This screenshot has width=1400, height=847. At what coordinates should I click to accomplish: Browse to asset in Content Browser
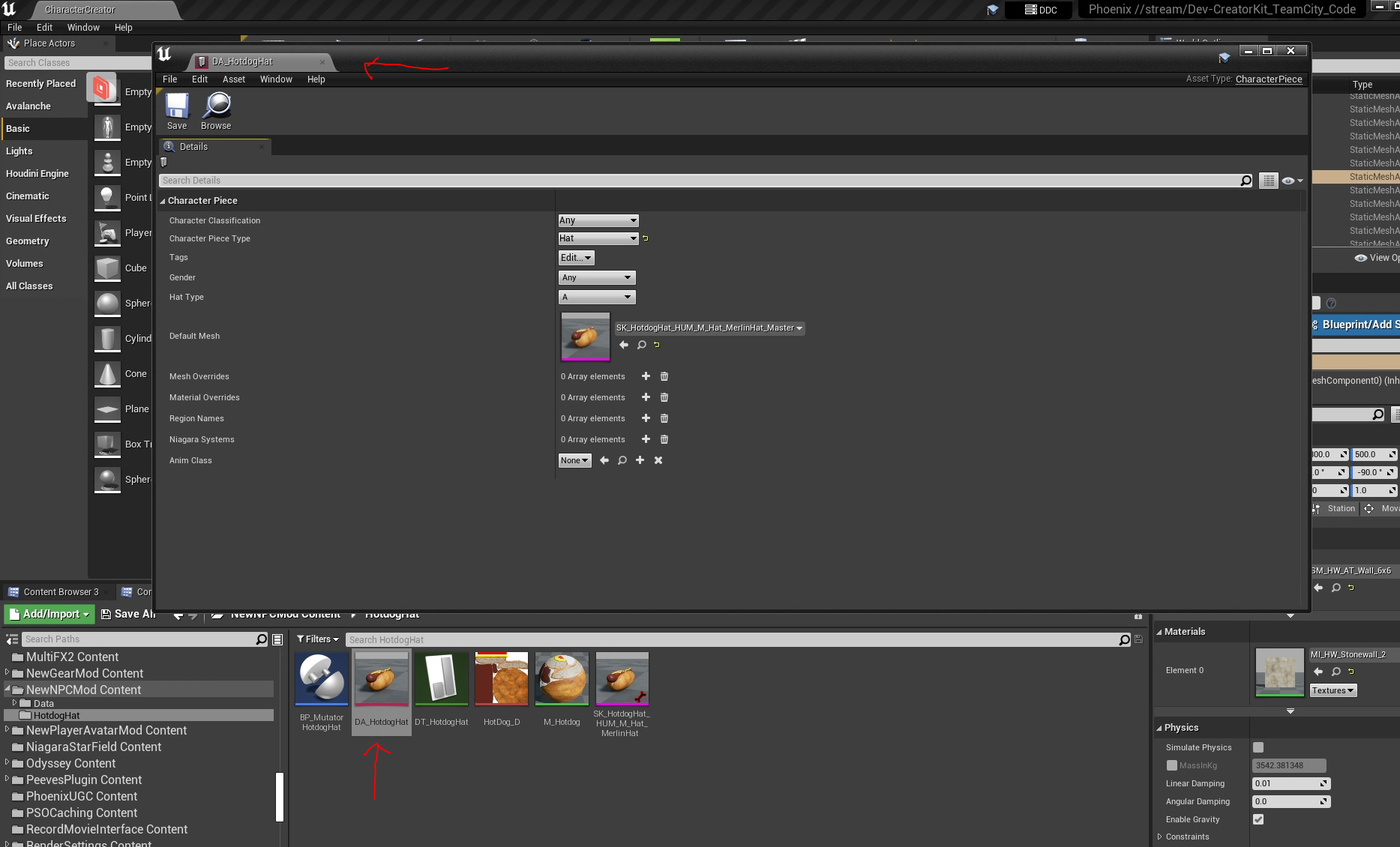click(x=216, y=111)
